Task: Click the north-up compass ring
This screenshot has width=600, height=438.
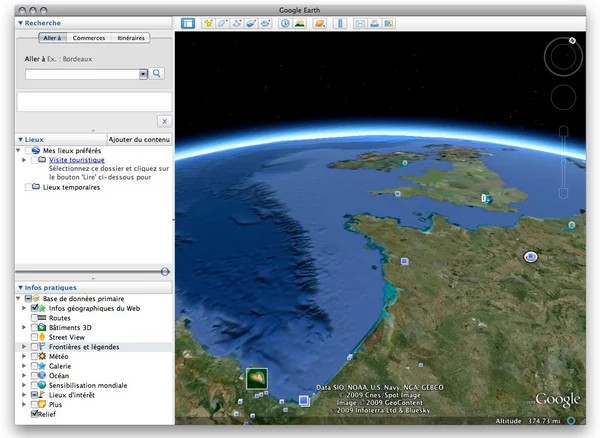Action: (x=563, y=57)
